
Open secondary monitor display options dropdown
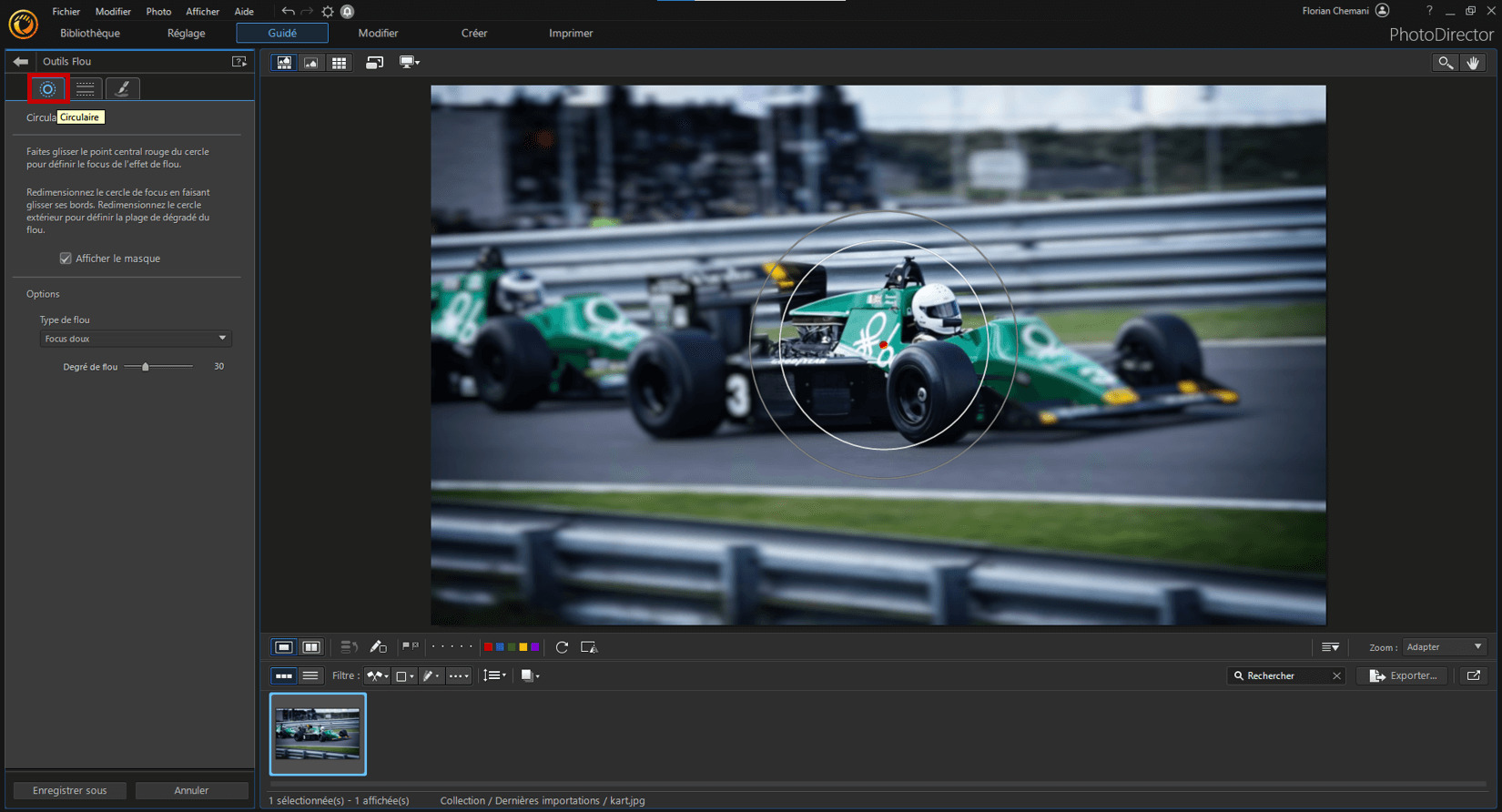(x=410, y=63)
